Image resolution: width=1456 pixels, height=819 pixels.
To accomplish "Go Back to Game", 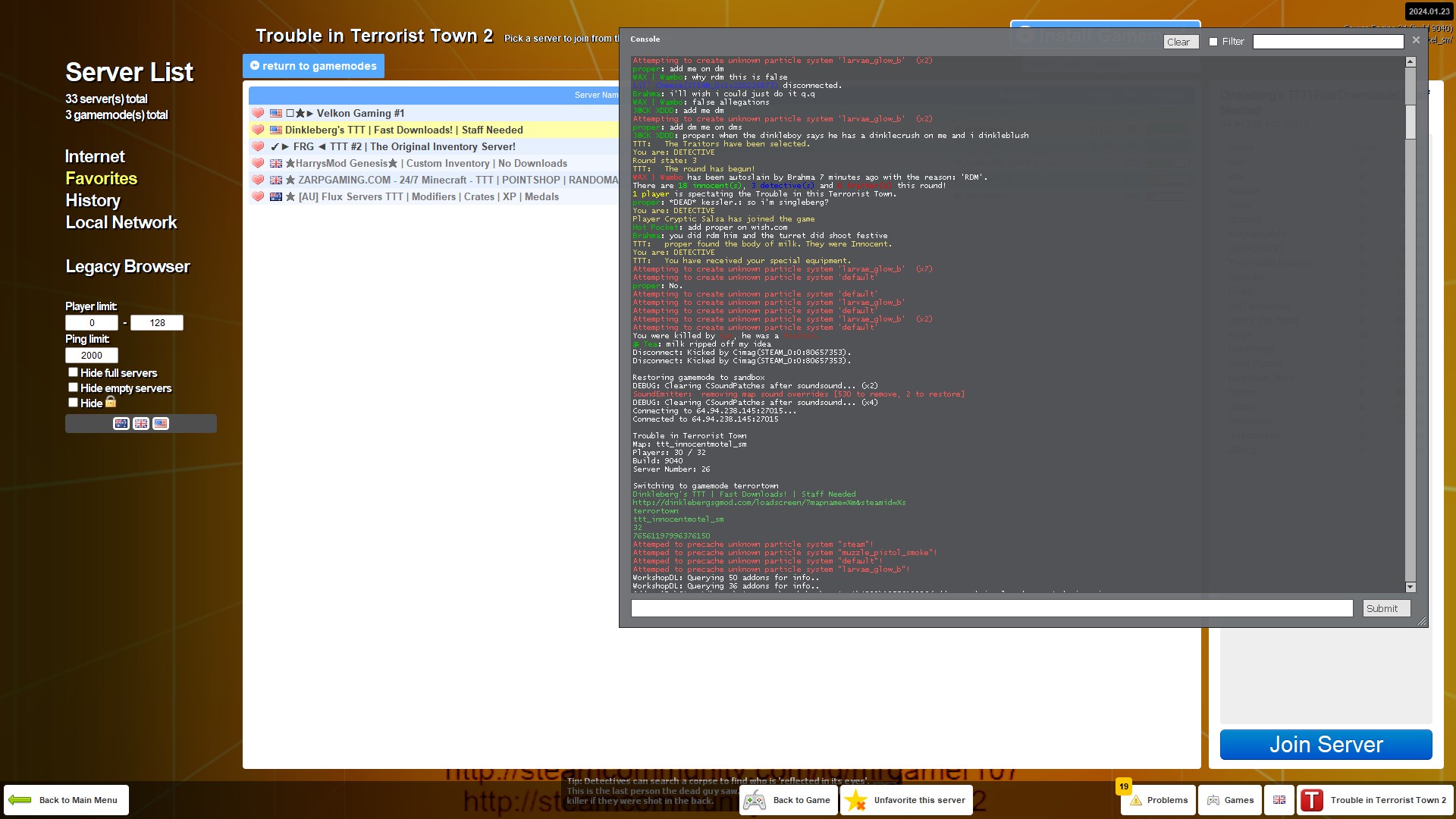I will [x=788, y=800].
